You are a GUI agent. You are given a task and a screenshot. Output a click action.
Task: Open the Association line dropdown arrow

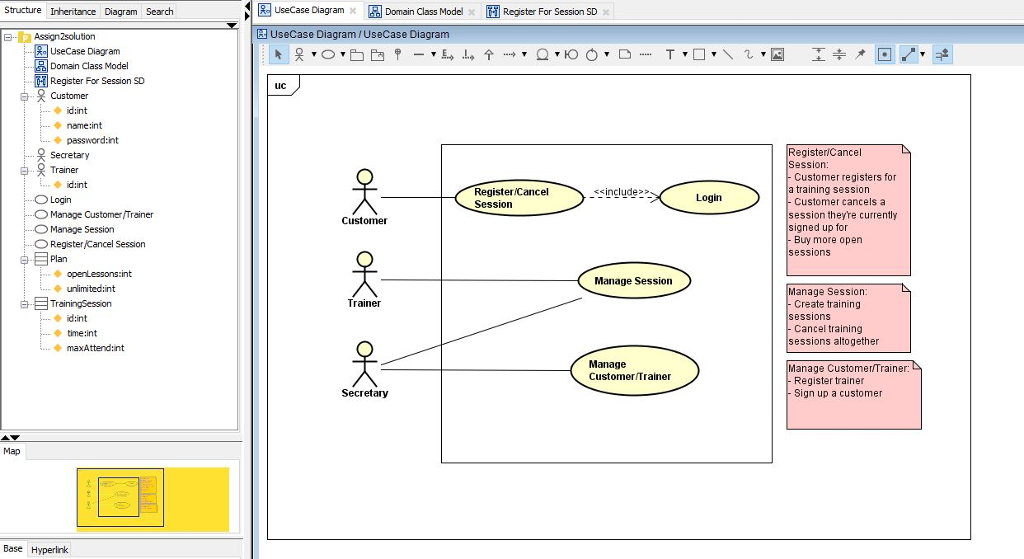(x=433, y=55)
